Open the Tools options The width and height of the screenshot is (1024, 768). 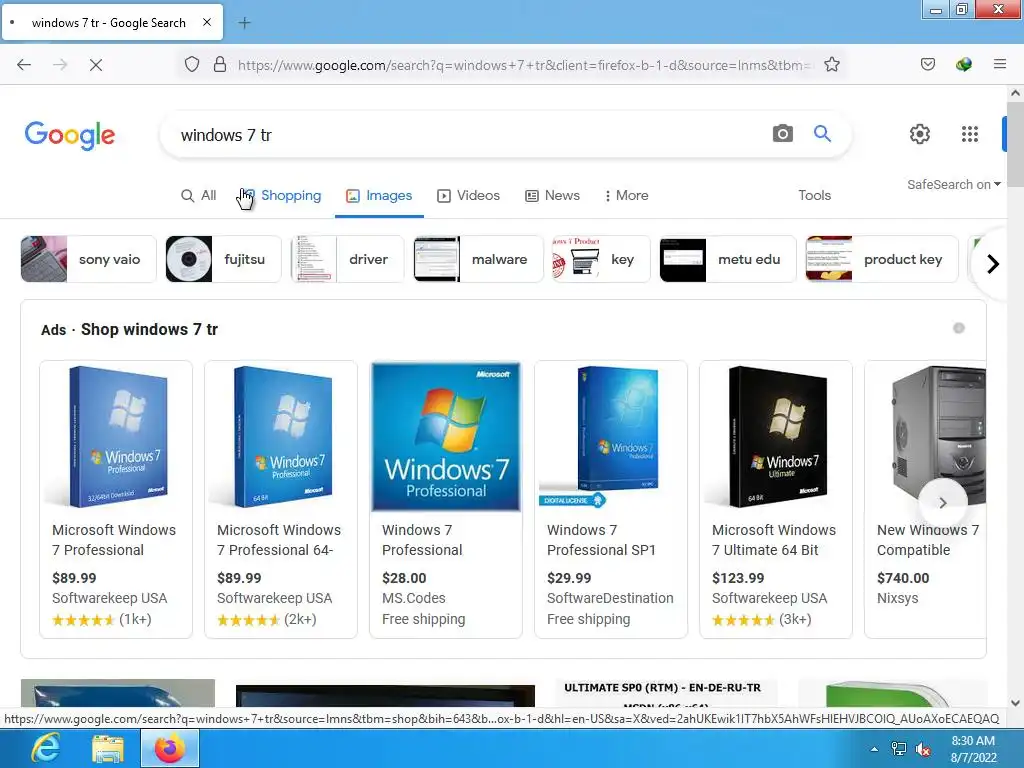(x=814, y=195)
